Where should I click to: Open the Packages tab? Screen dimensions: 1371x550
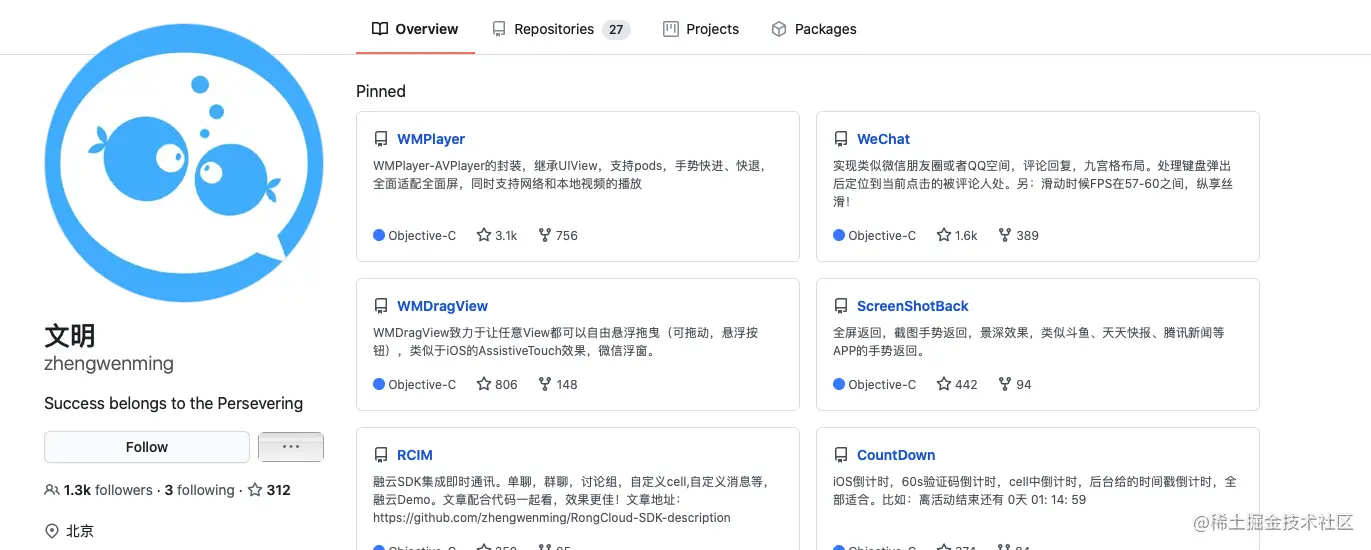pyautogui.click(x=814, y=29)
